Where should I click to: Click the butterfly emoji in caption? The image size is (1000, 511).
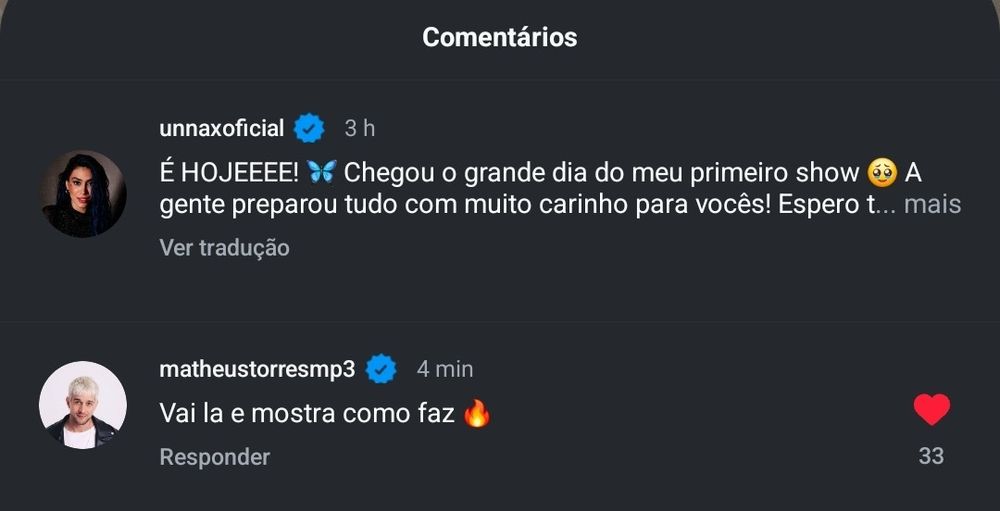321,172
